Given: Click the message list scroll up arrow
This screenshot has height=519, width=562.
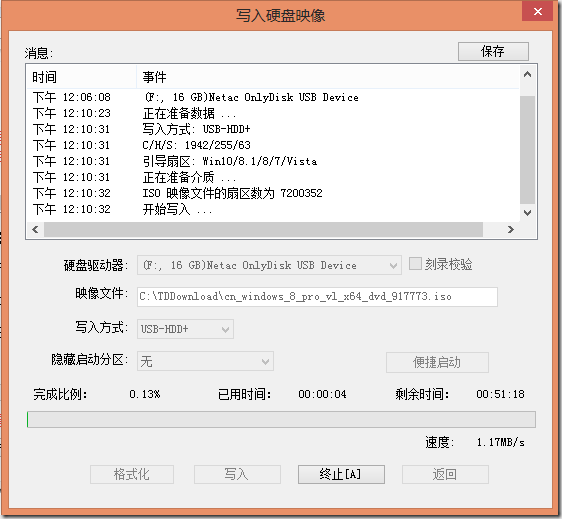Looking at the screenshot, I should (x=527, y=75).
